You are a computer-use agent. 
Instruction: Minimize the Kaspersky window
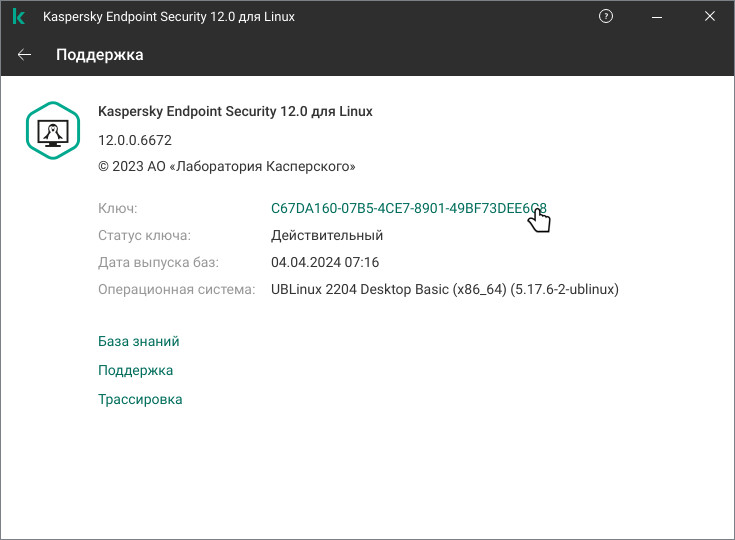pyautogui.click(x=657, y=17)
